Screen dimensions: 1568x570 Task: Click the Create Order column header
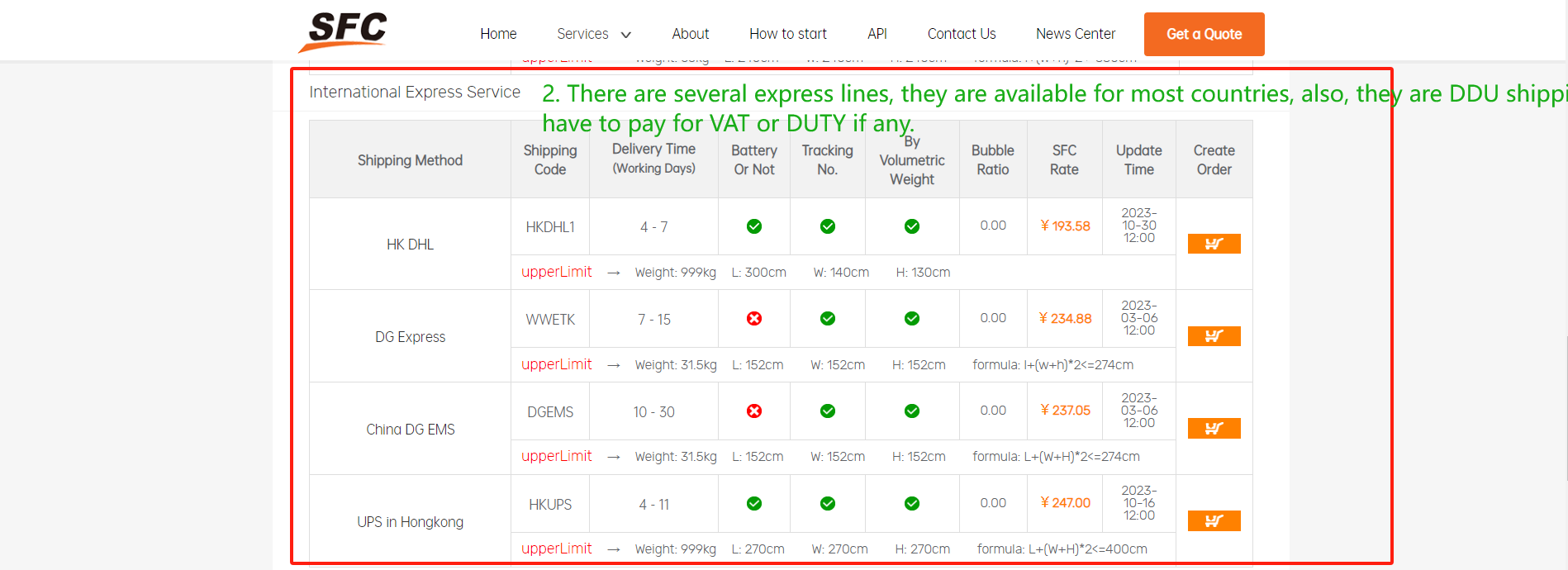(x=1214, y=159)
